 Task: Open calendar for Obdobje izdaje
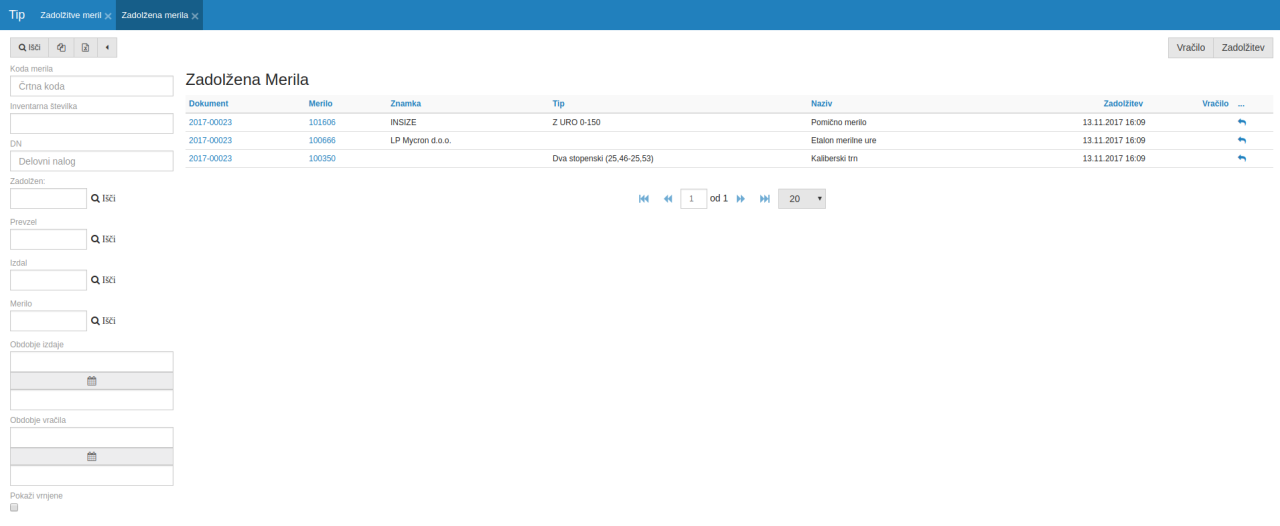click(x=92, y=381)
